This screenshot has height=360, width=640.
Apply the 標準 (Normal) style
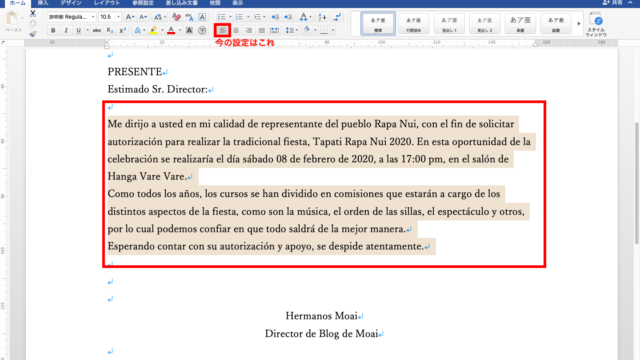click(x=378, y=24)
